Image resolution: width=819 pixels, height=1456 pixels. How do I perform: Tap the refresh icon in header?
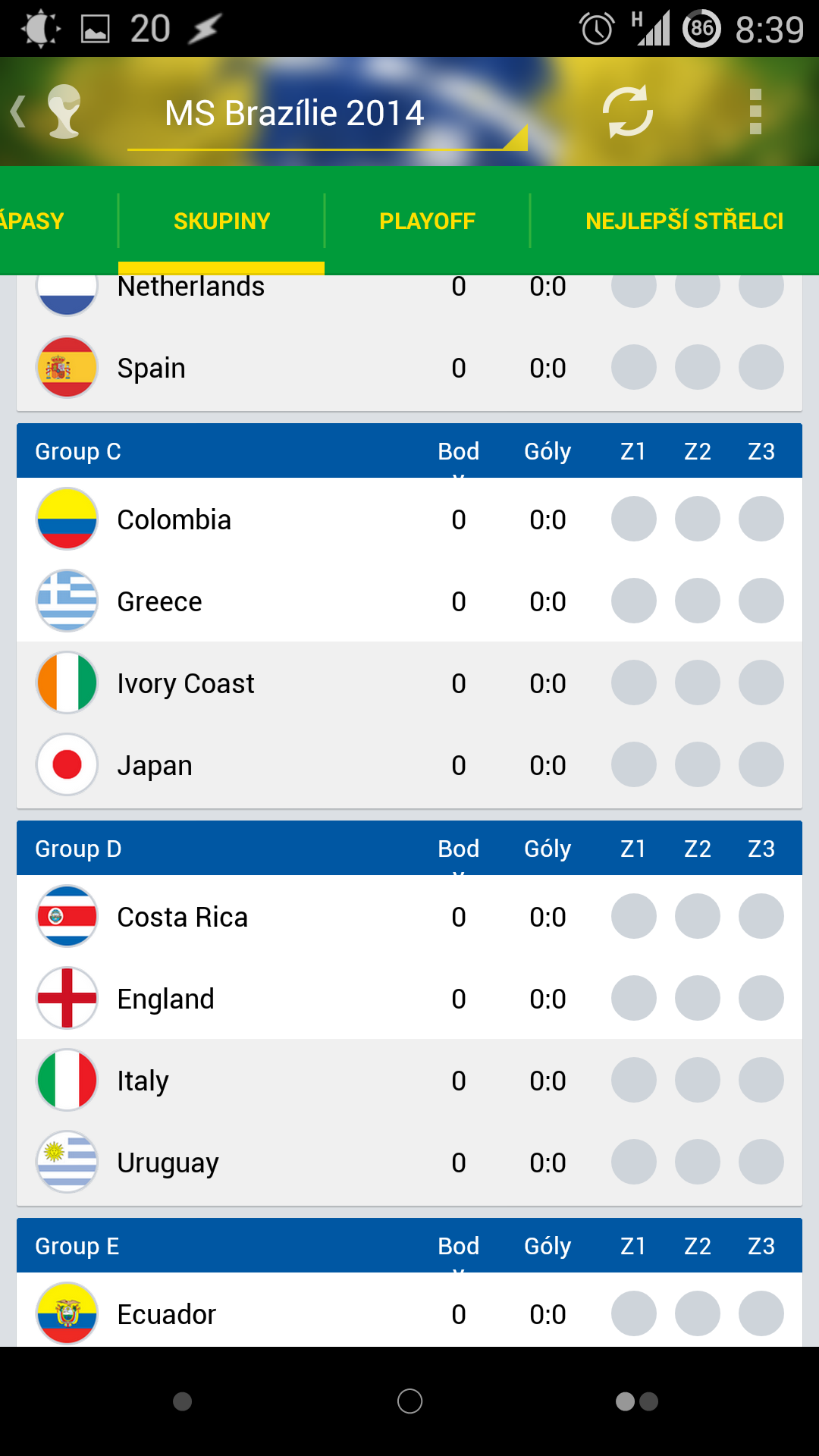[x=627, y=112]
